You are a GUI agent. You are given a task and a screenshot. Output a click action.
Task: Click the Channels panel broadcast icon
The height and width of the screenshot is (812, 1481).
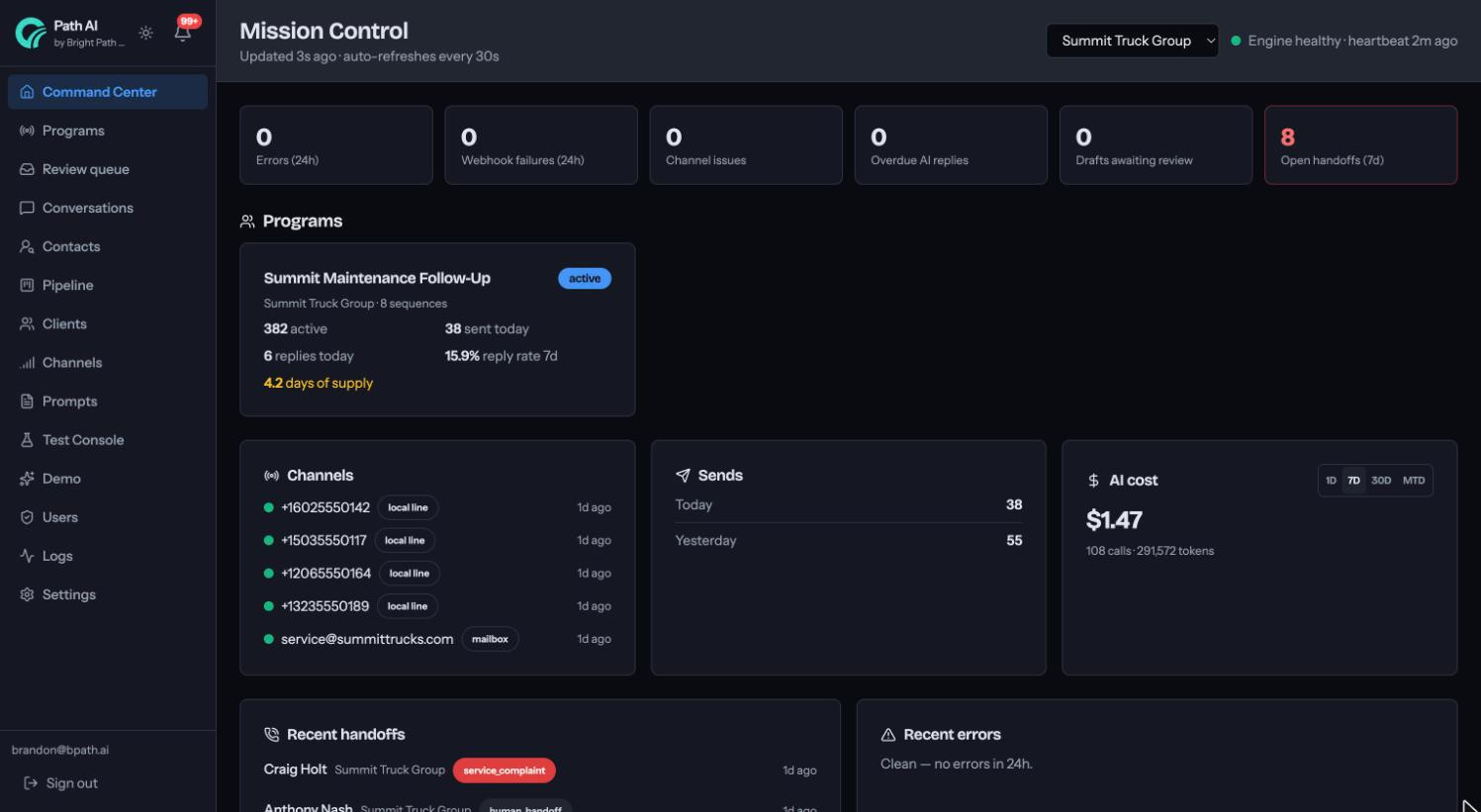point(271,476)
